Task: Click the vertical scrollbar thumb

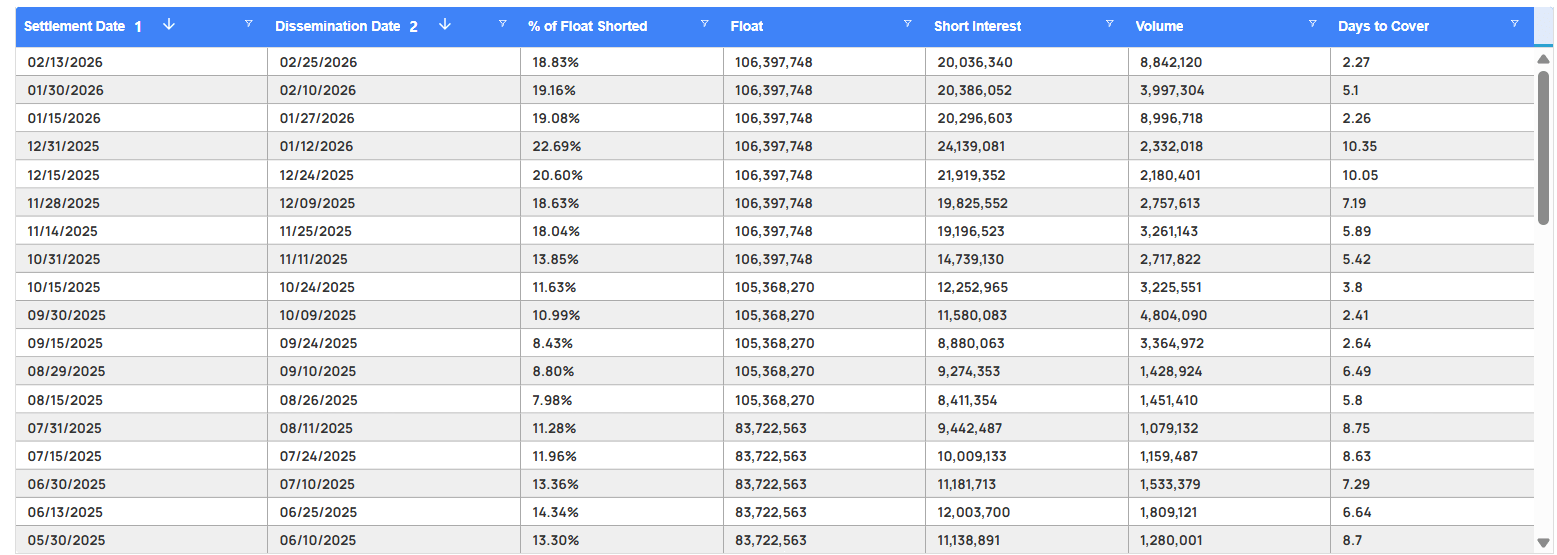Action: click(1543, 147)
